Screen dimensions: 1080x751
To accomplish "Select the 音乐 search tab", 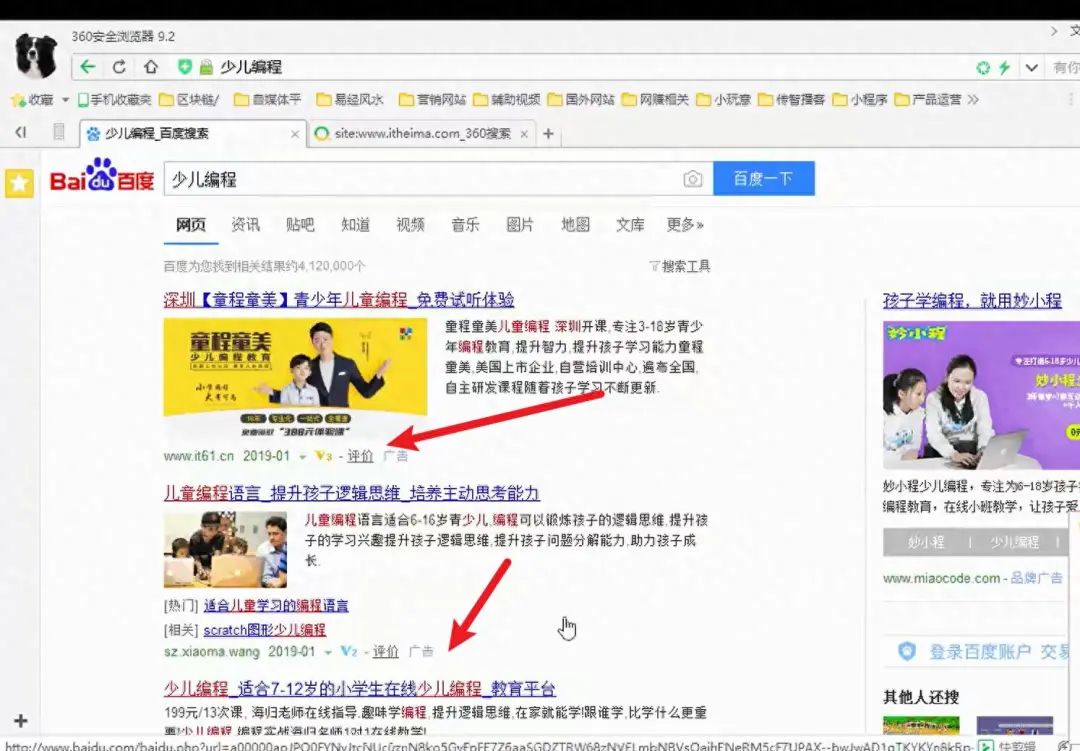I will pyautogui.click(x=465, y=225).
